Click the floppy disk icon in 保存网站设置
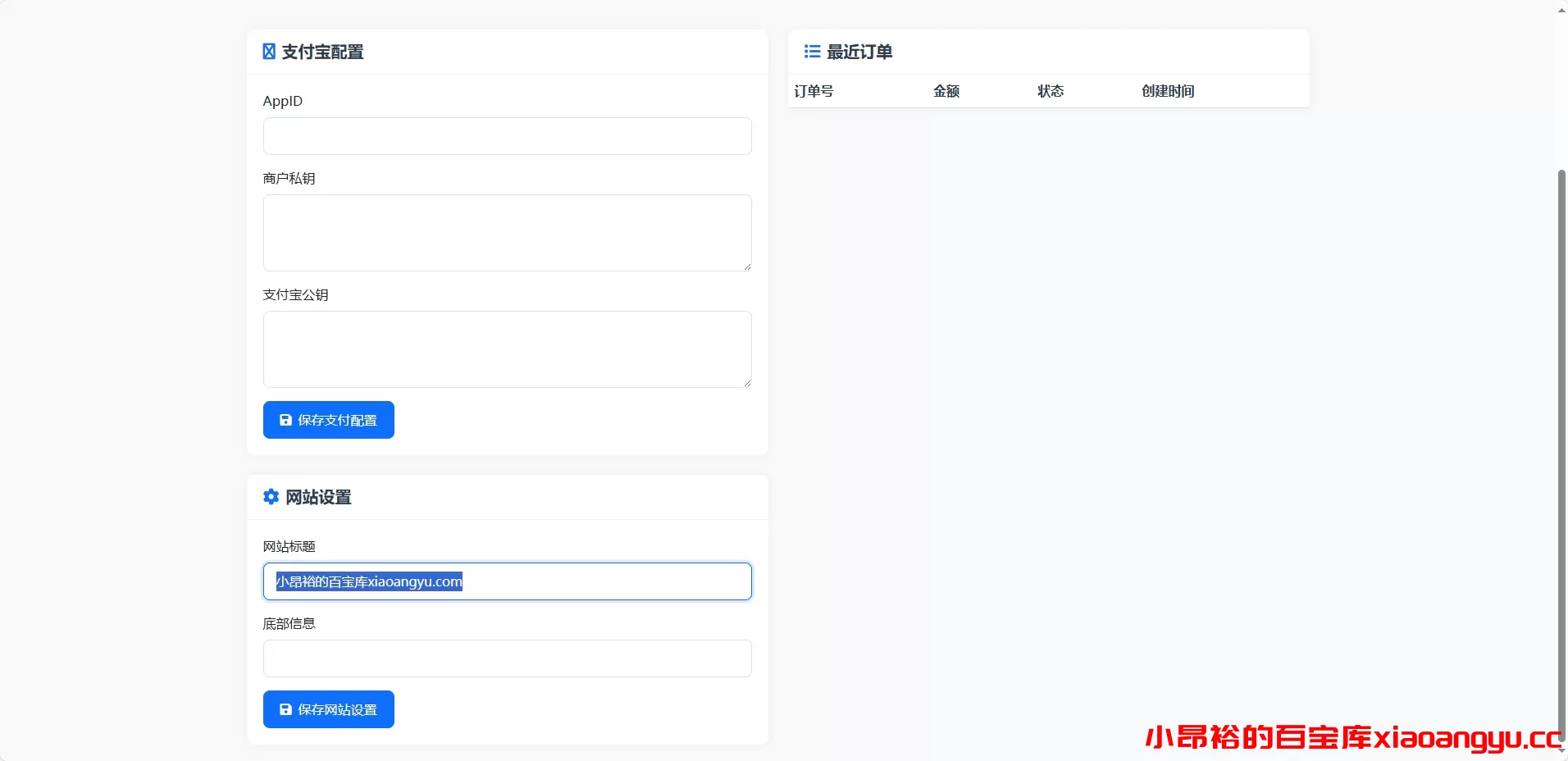Viewport: 1568px width, 761px height. (x=285, y=709)
